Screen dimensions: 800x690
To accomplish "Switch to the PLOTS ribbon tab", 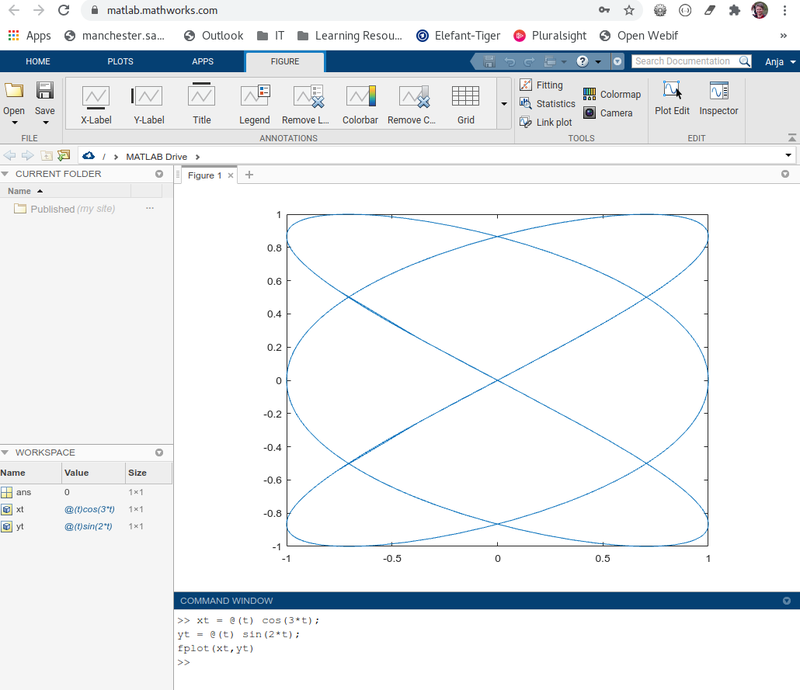I will pyautogui.click(x=120, y=61).
